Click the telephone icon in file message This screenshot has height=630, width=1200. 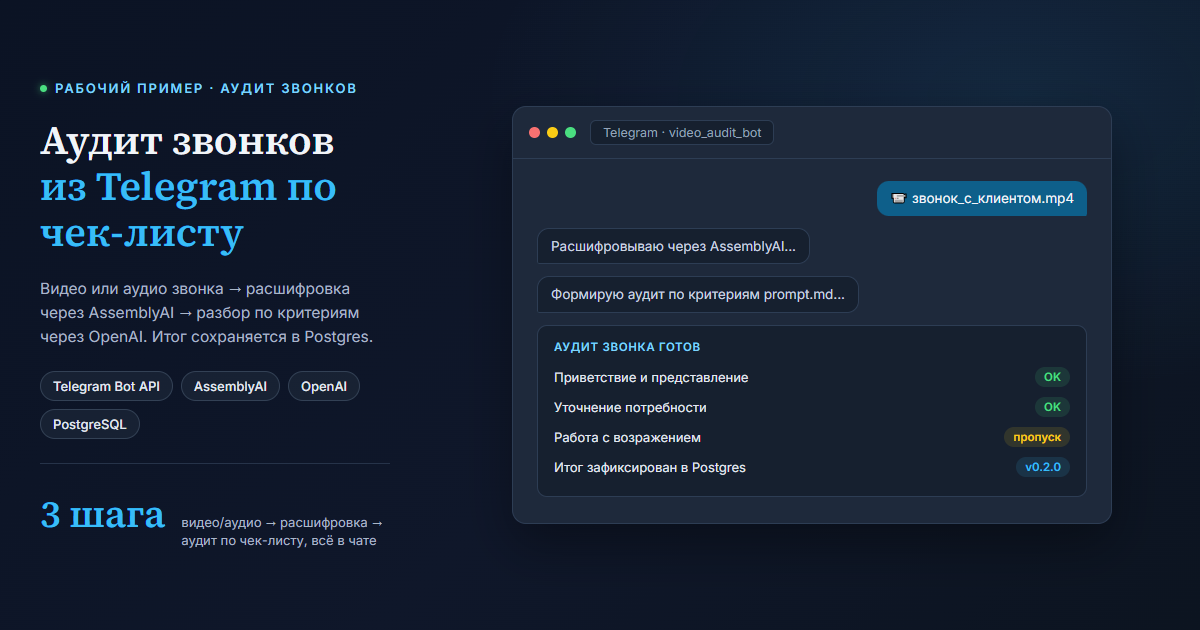(x=898, y=198)
